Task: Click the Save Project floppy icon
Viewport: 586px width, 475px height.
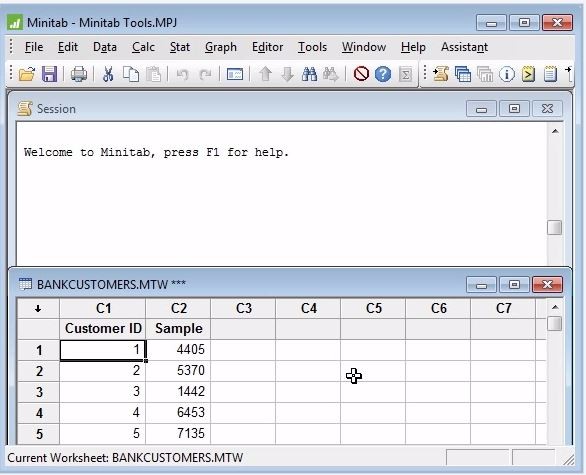Action: point(49,74)
